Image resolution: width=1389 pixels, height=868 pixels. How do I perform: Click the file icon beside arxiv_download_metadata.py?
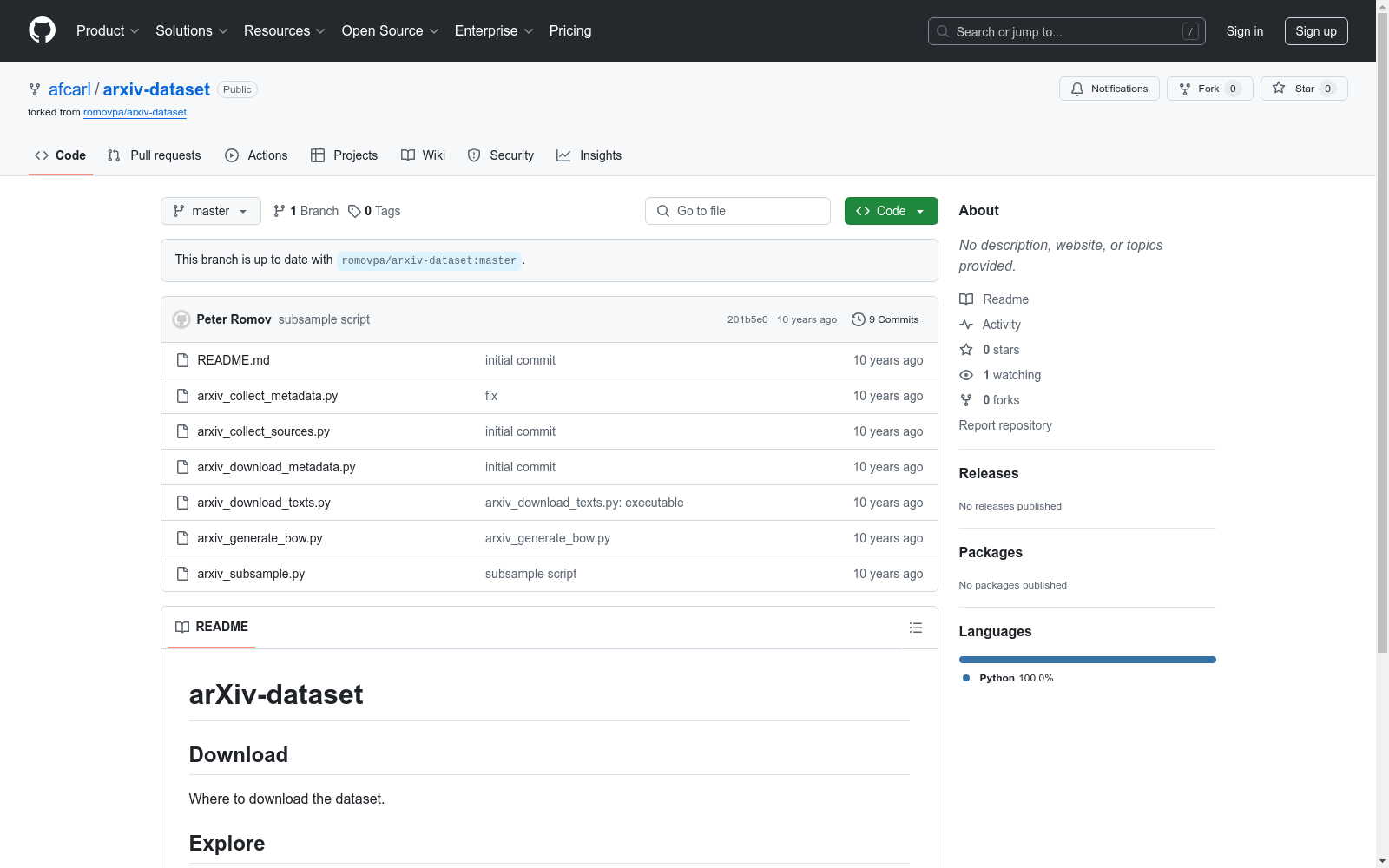tap(182, 467)
